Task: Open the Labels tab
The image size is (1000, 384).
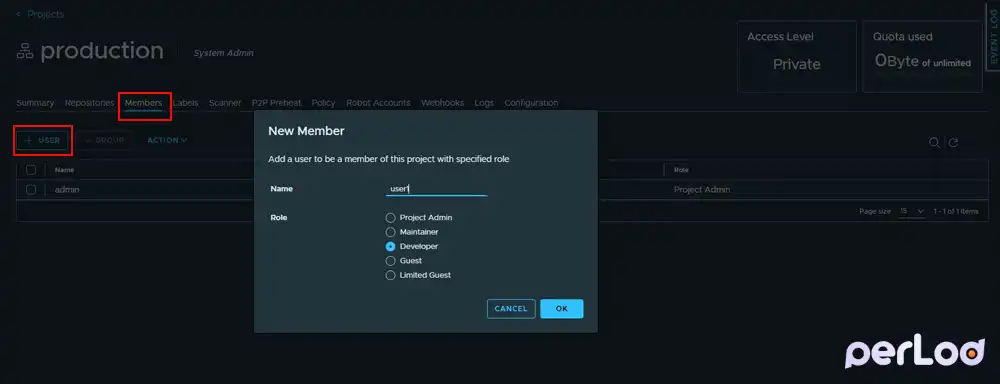Action: (x=186, y=103)
